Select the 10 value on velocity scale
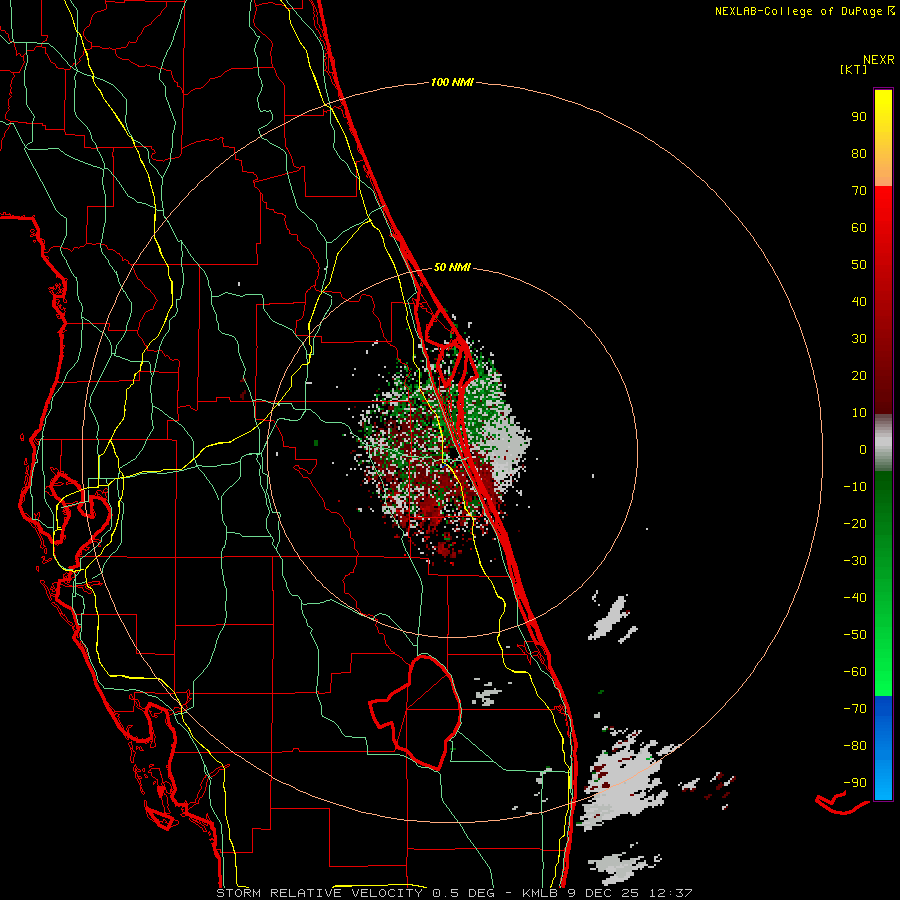900x900 pixels. 859,413
